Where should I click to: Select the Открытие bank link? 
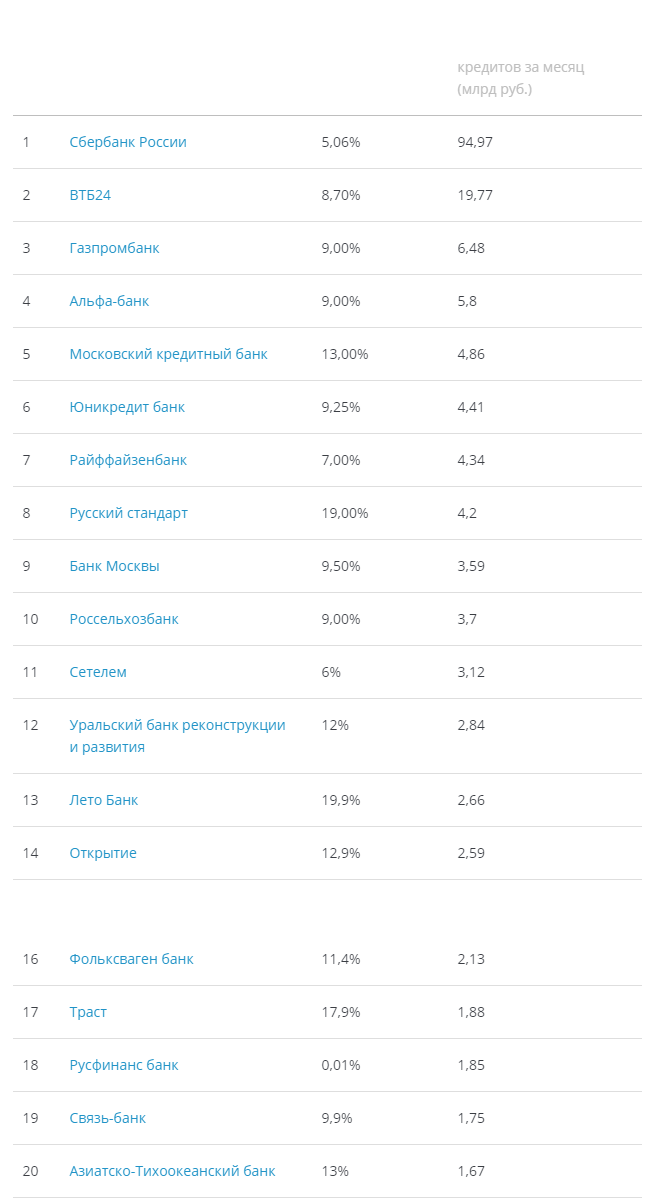point(103,853)
